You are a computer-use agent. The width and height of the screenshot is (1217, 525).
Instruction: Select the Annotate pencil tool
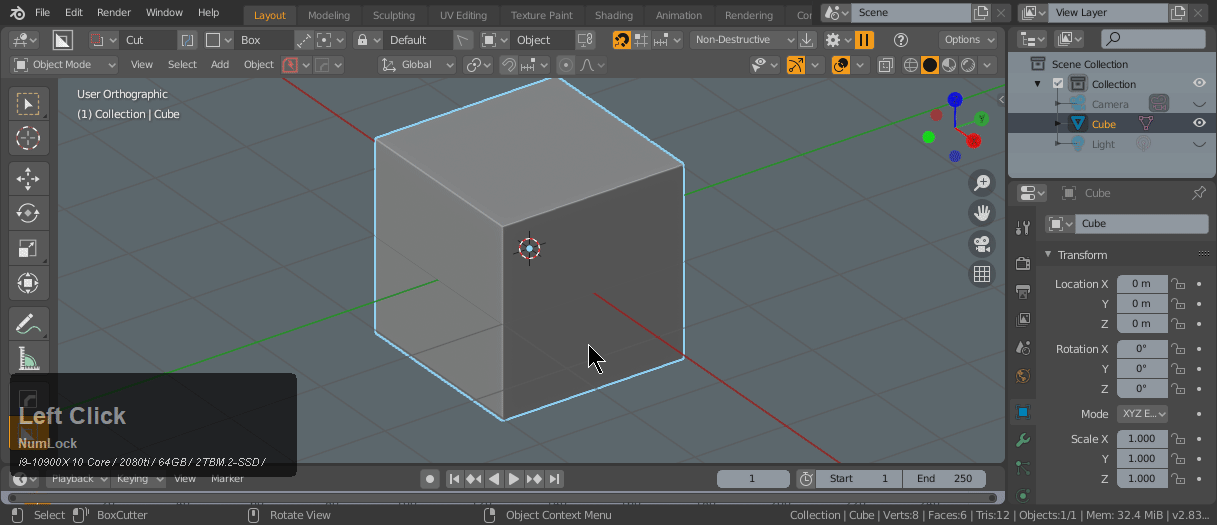28,324
